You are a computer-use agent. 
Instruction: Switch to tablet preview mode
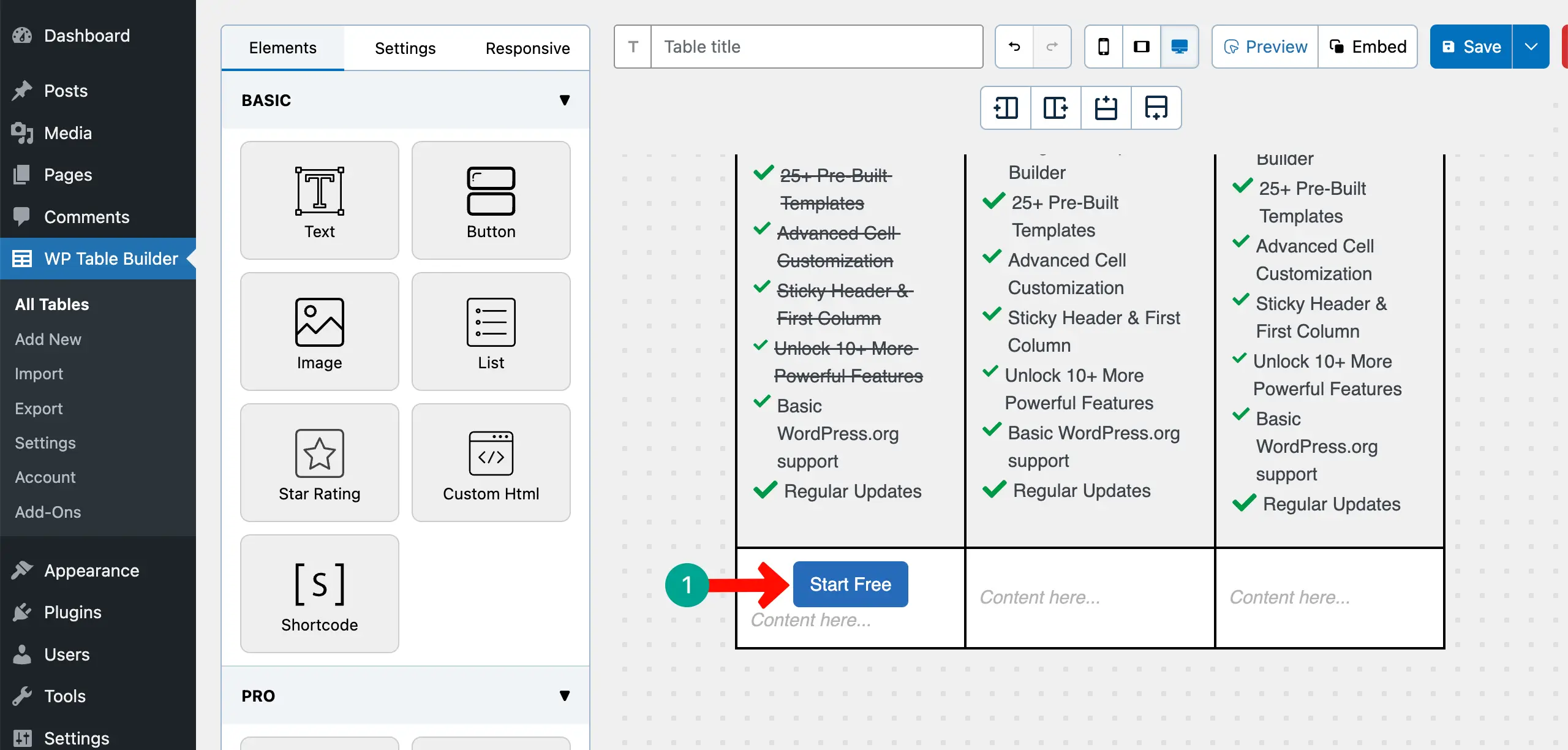point(1141,47)
